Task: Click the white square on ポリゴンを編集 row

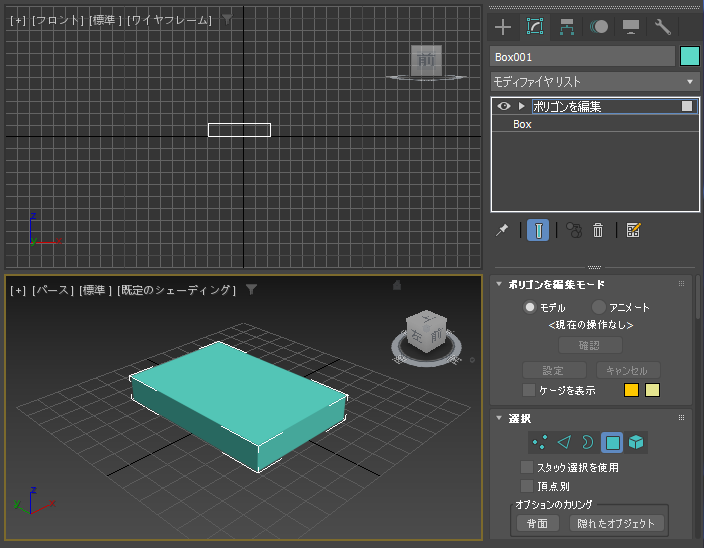Action: click(687, 106)
